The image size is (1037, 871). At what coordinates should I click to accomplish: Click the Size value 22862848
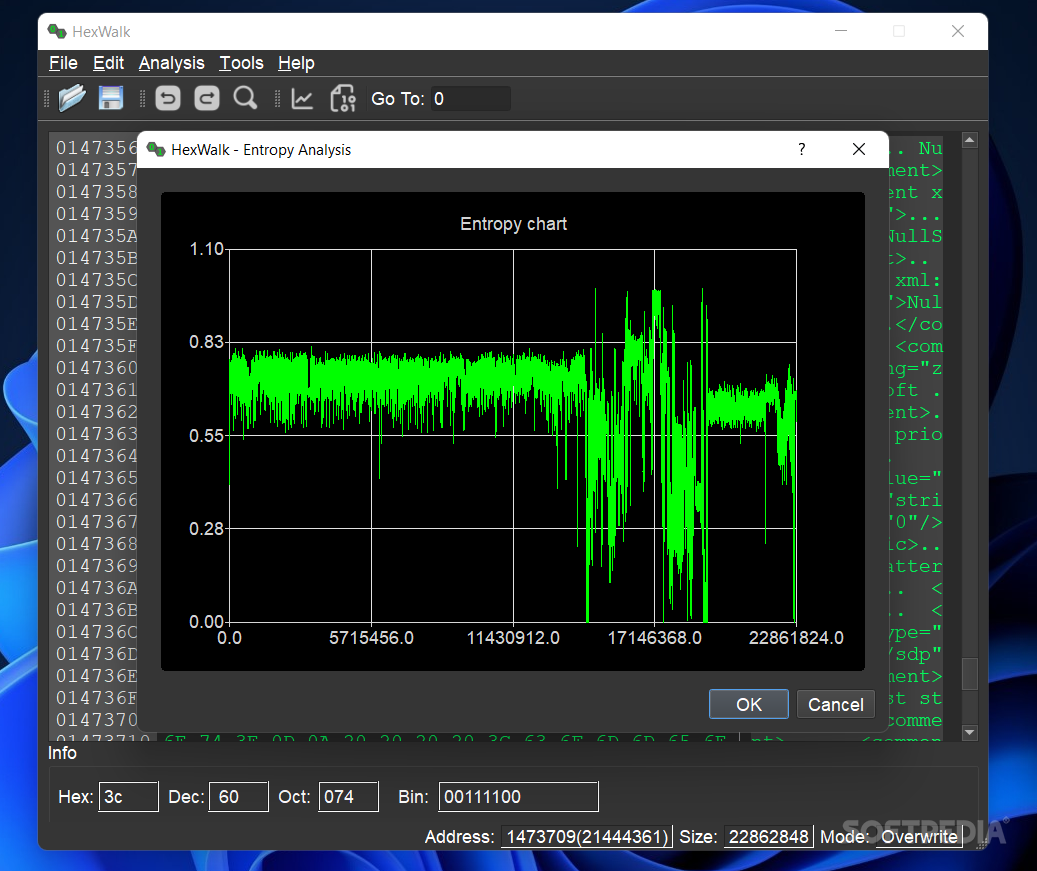(768, 837)
